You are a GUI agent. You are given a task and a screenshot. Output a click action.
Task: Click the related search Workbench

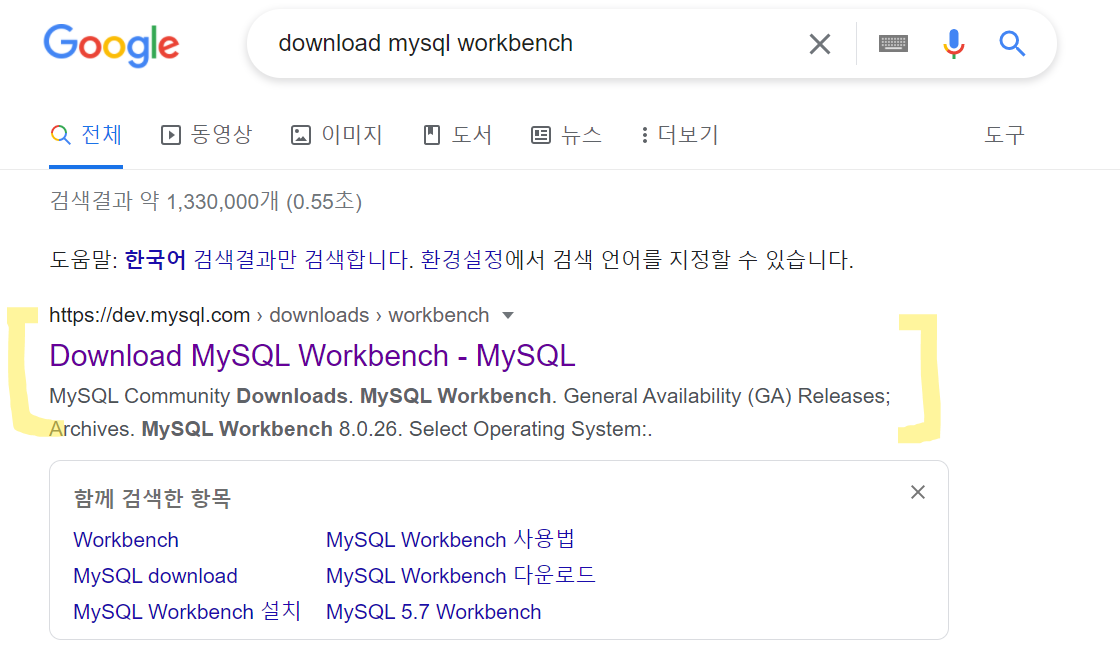pos(126,540)
